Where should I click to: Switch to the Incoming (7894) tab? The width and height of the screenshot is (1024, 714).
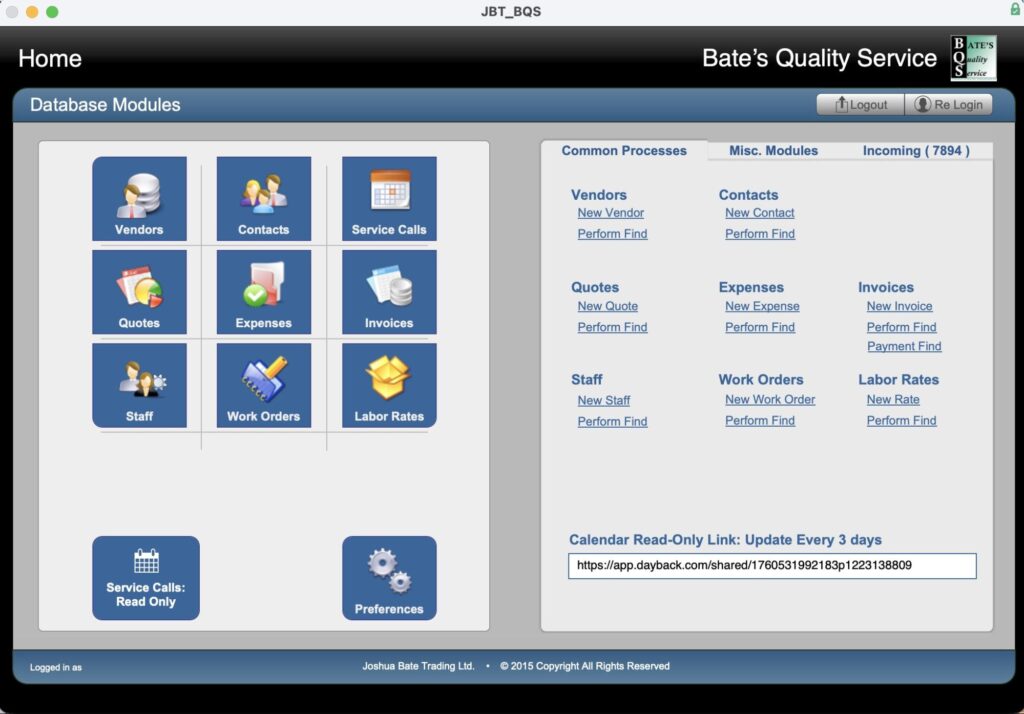(x=915, y=151)
